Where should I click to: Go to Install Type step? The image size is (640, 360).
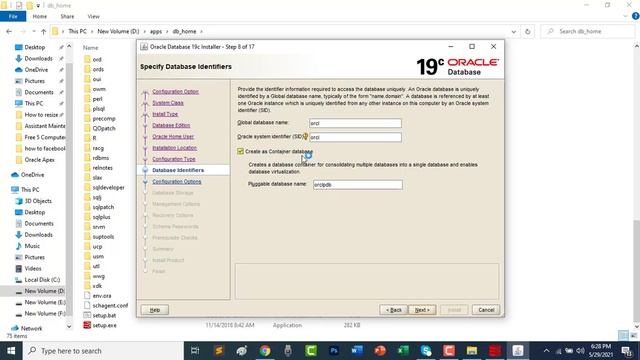point(165,114)
